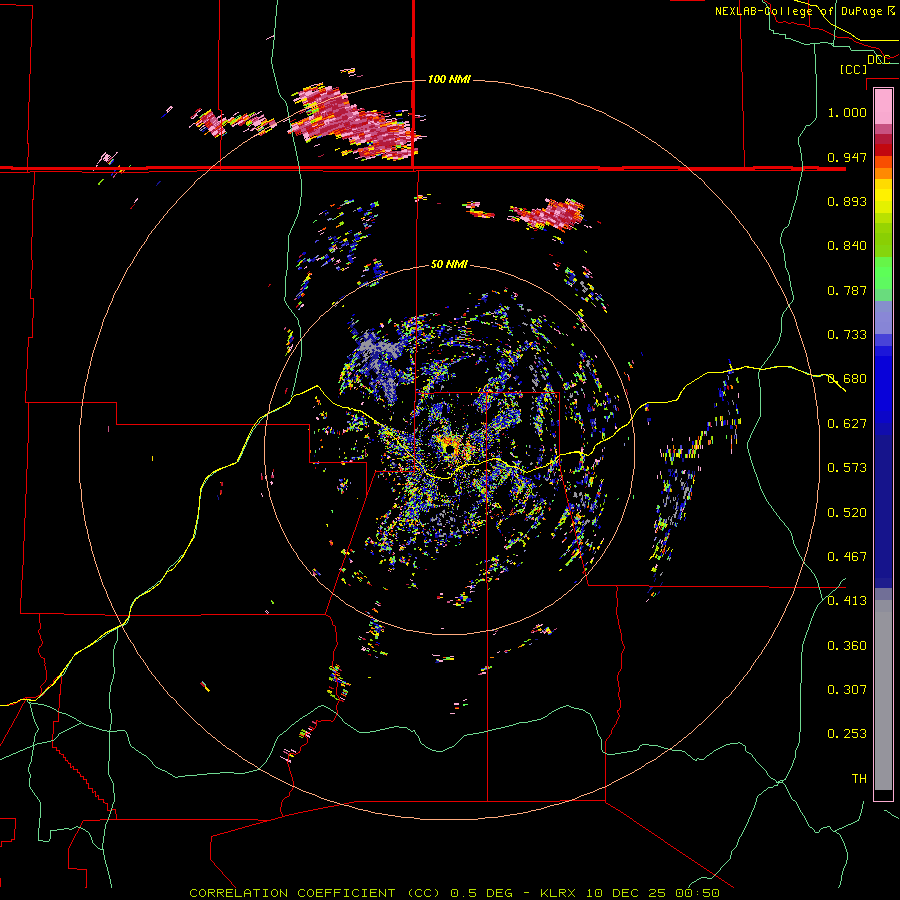Click the 0.840 scale value
The image size is (900, 900).
click(847, 246)
